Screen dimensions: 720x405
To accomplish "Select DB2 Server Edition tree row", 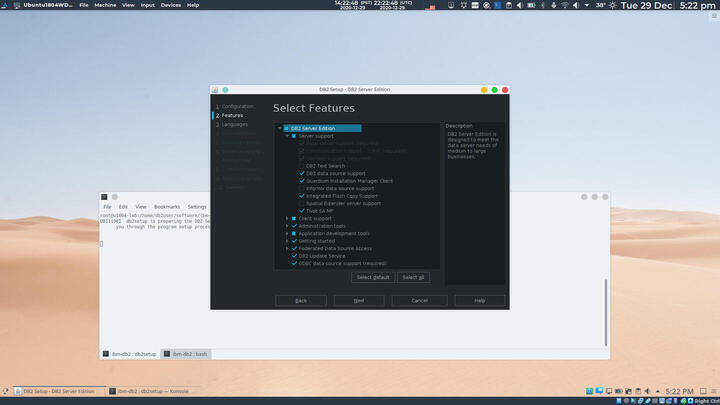I will point(322,129).
